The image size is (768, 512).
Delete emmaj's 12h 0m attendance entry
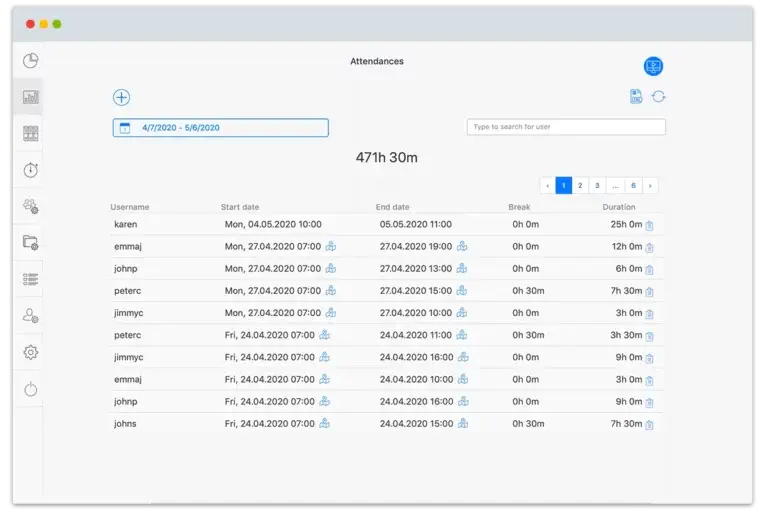(649, 247)
